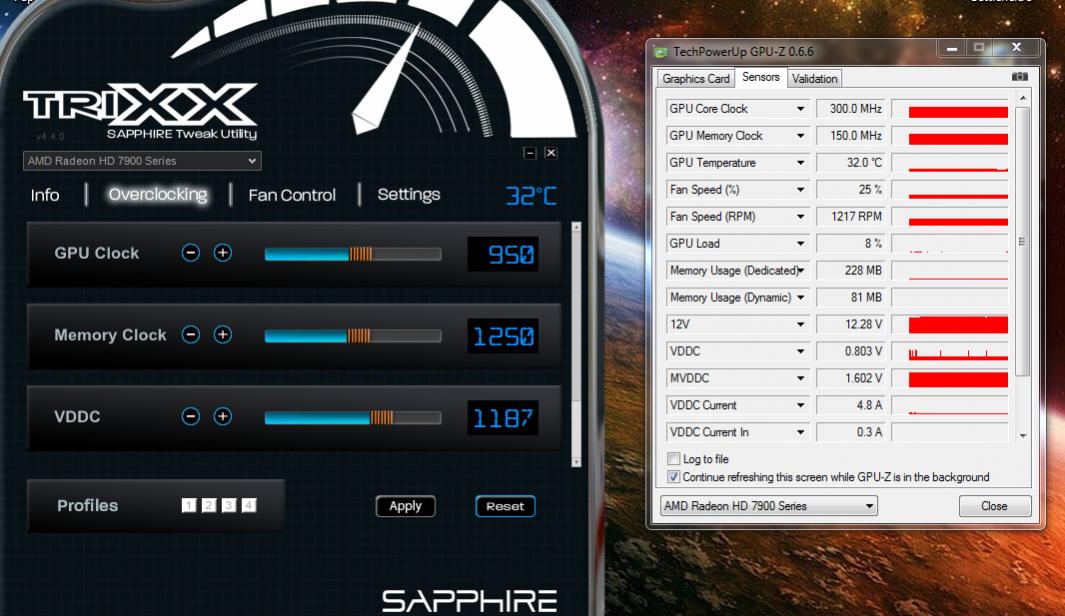
Task: Expand MVDDC sensor dropdown
Action: point(800,378)
